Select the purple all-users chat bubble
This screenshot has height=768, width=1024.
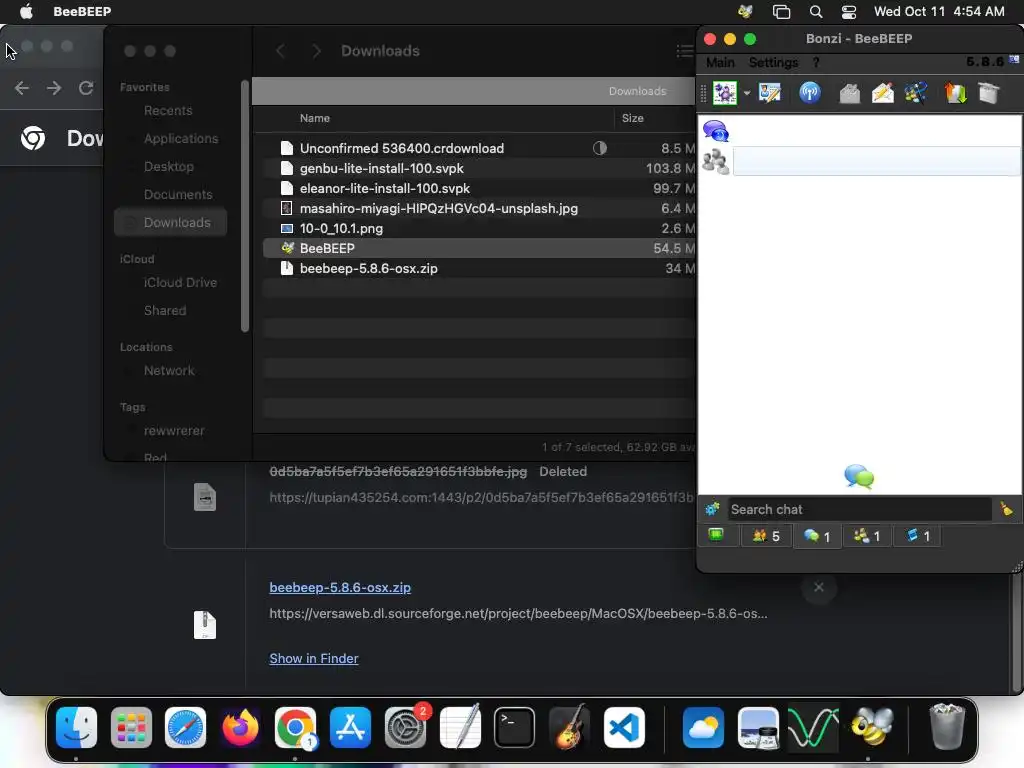coord(716,131)
